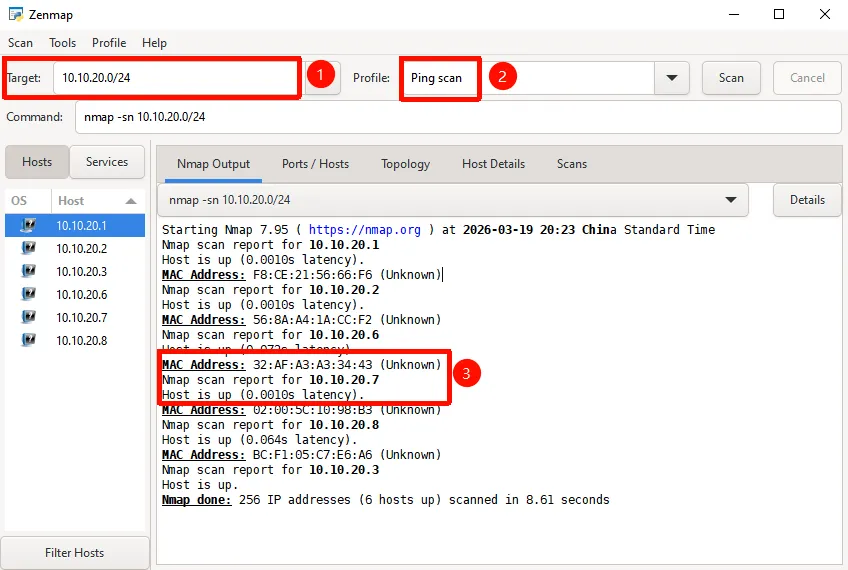Click the Details button
848x570 pixels.
pos(807,200)
